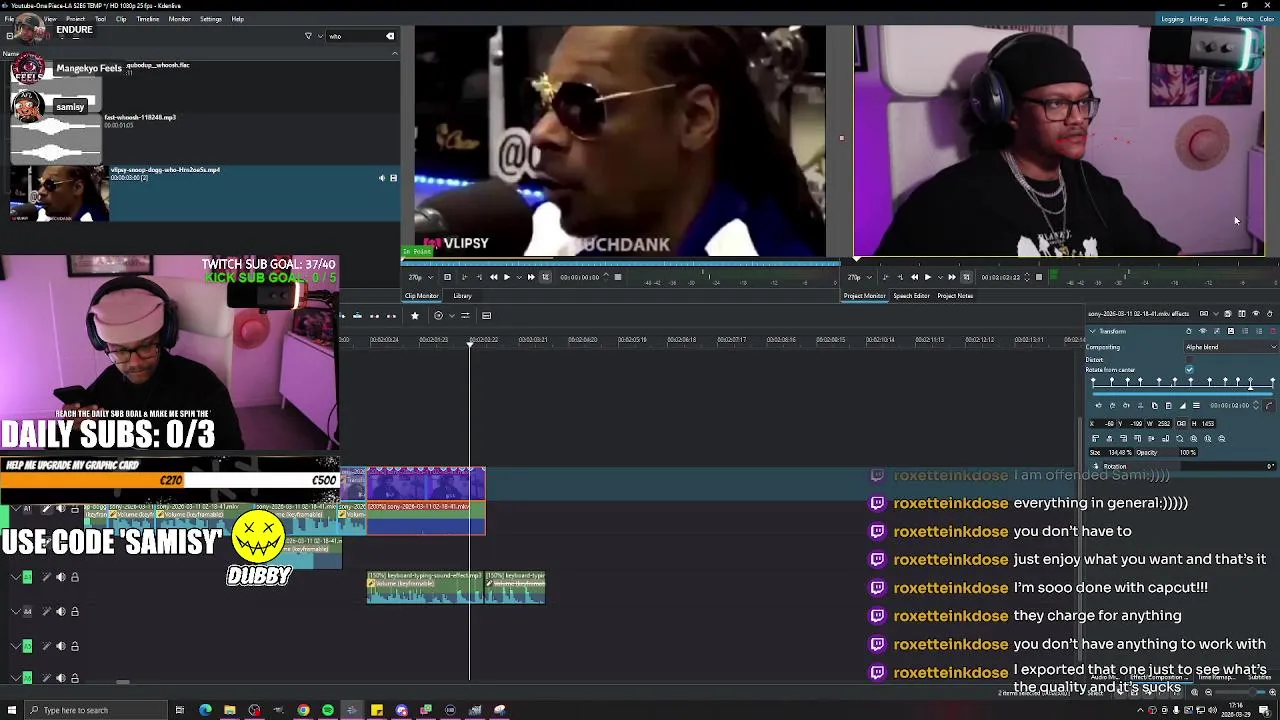Rewind in the project monitor
This screenshot has width=1280, height=720.
pyautogui.click(x=914, y=277)
